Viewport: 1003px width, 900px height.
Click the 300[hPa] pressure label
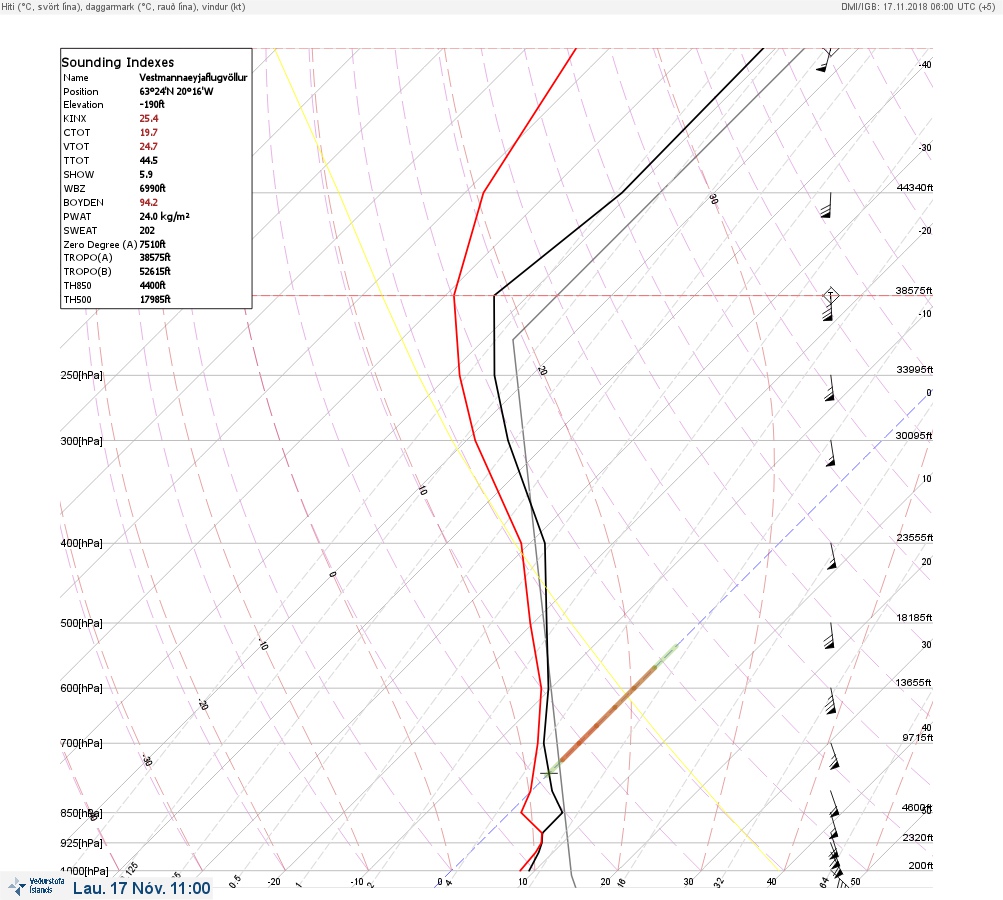pyautogui.click(x=81, y=441)
